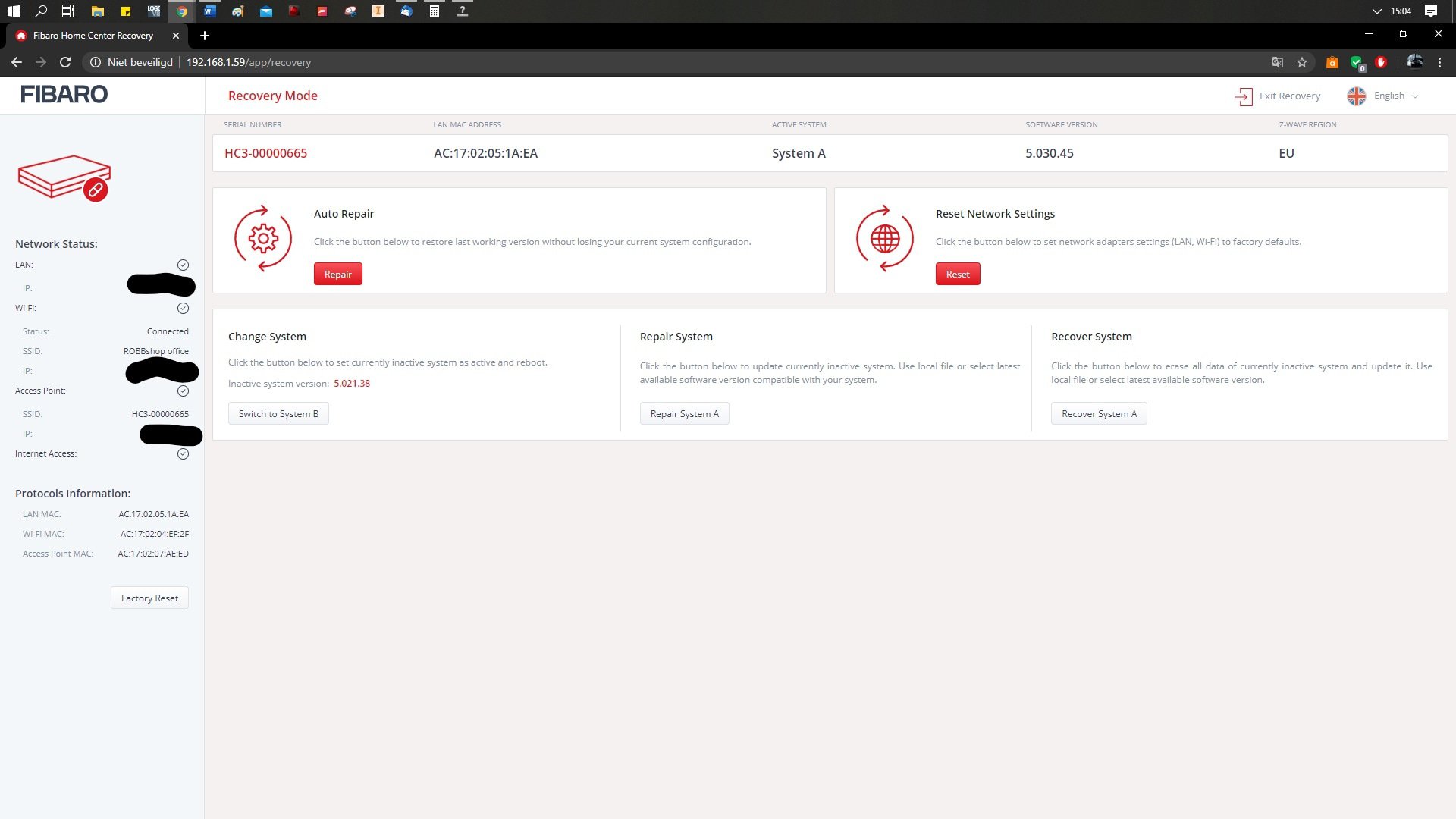Click the Exit Recovery door icon
1456x819 pixels.
click(x=1243, y=96)
